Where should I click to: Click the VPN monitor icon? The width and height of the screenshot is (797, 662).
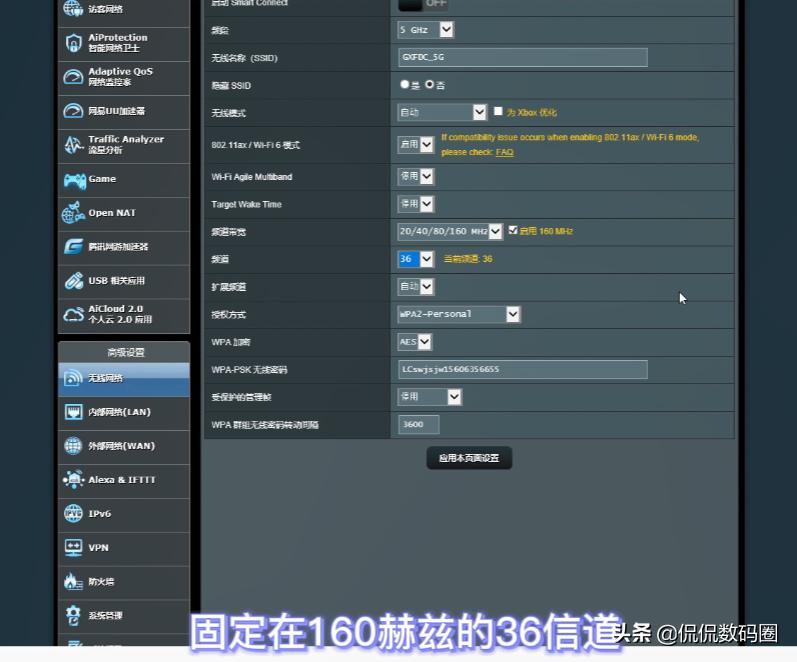[74, 548]
